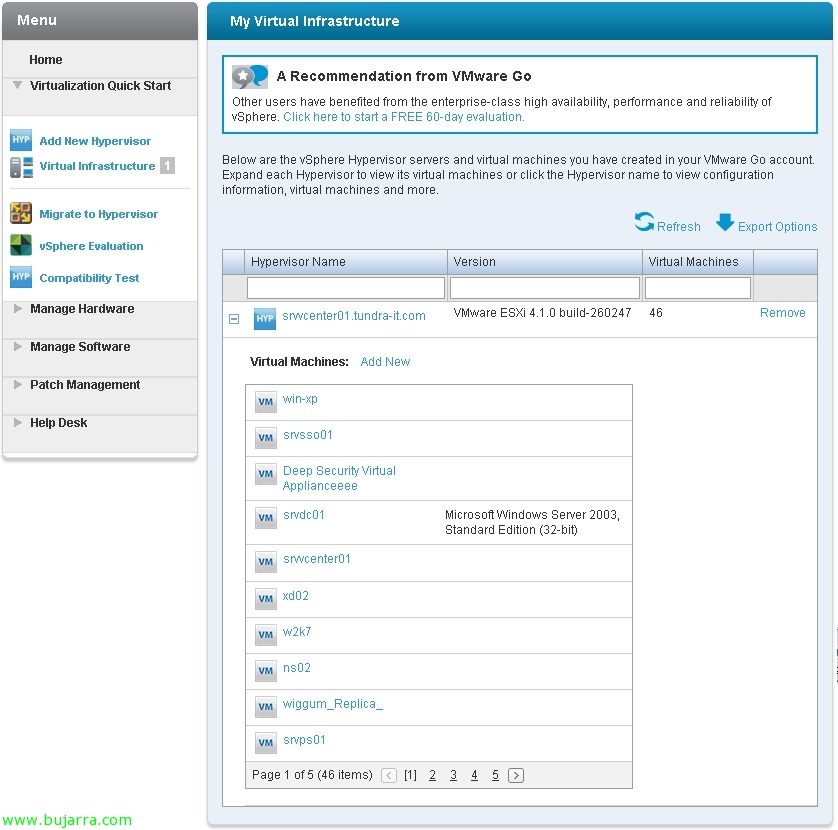838x830 pixels.
Task: Open the Deep Security Virtual Applianceeee VM
Action: (339, 478)
